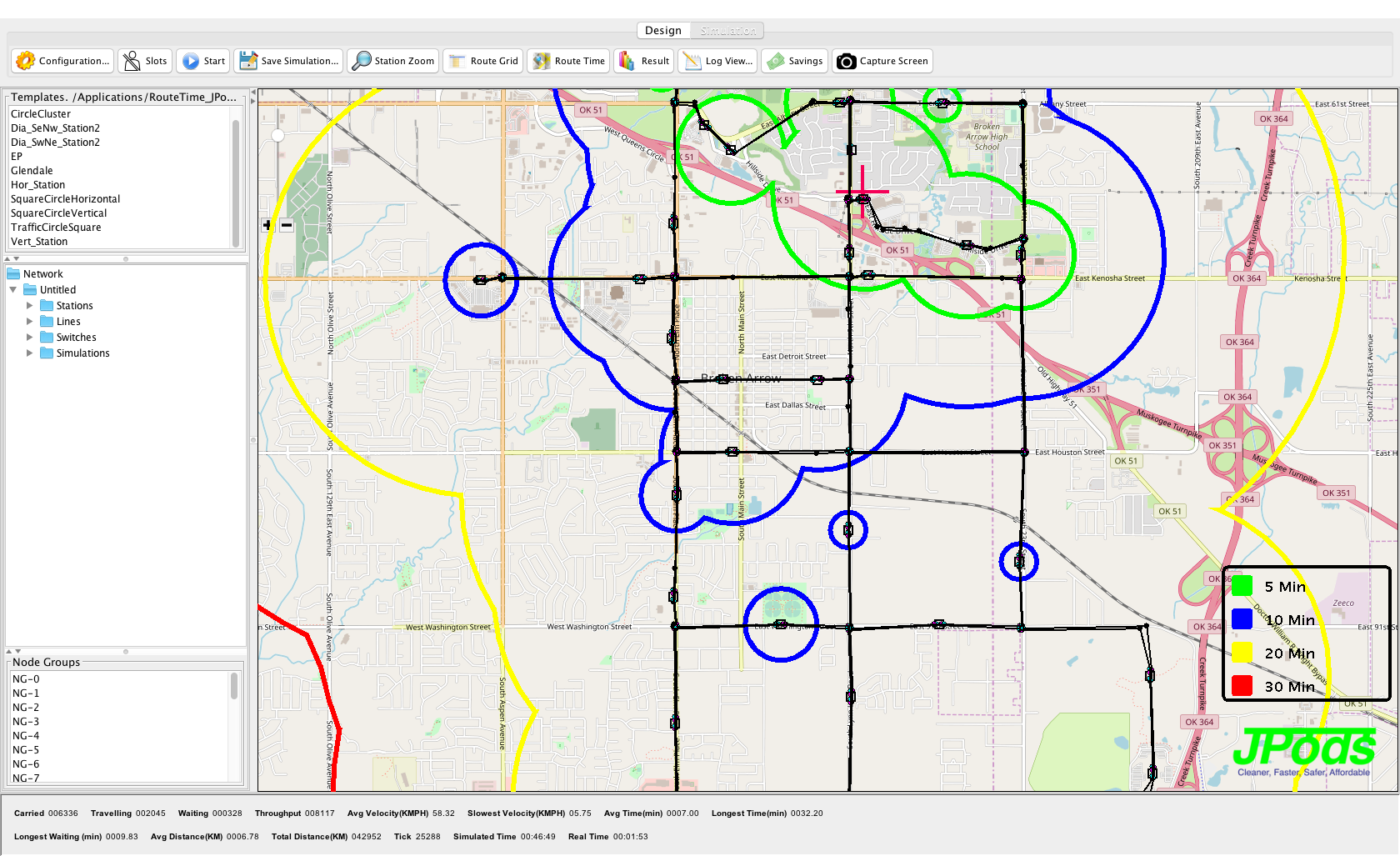Expand the Stations tree folder
The height and width of the screenshot is (856, 1400).
pos(30,306)
